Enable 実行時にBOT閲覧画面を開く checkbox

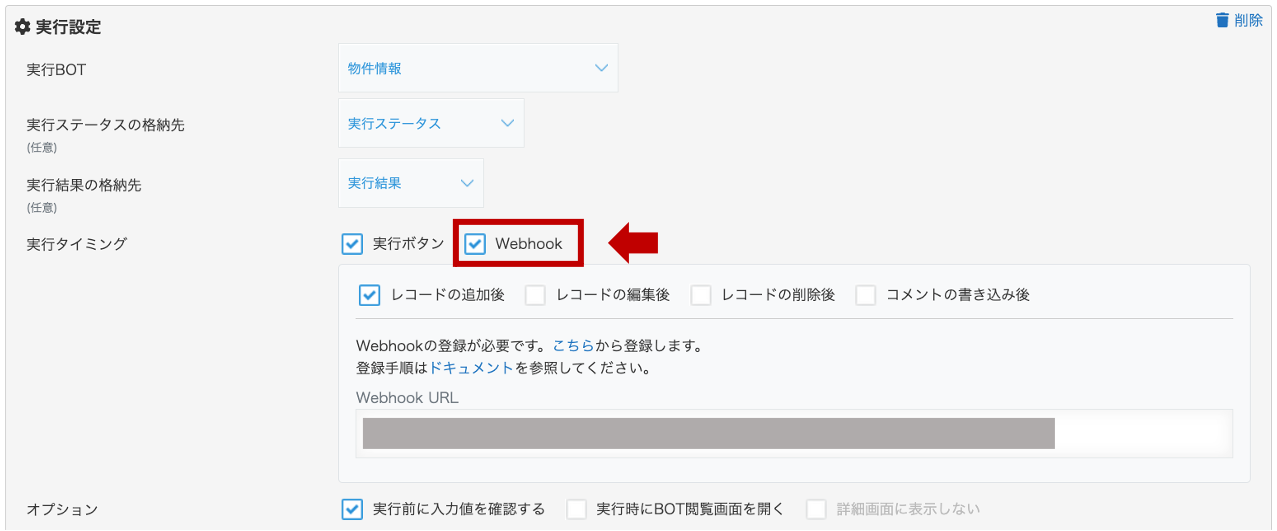coord(576,509)
